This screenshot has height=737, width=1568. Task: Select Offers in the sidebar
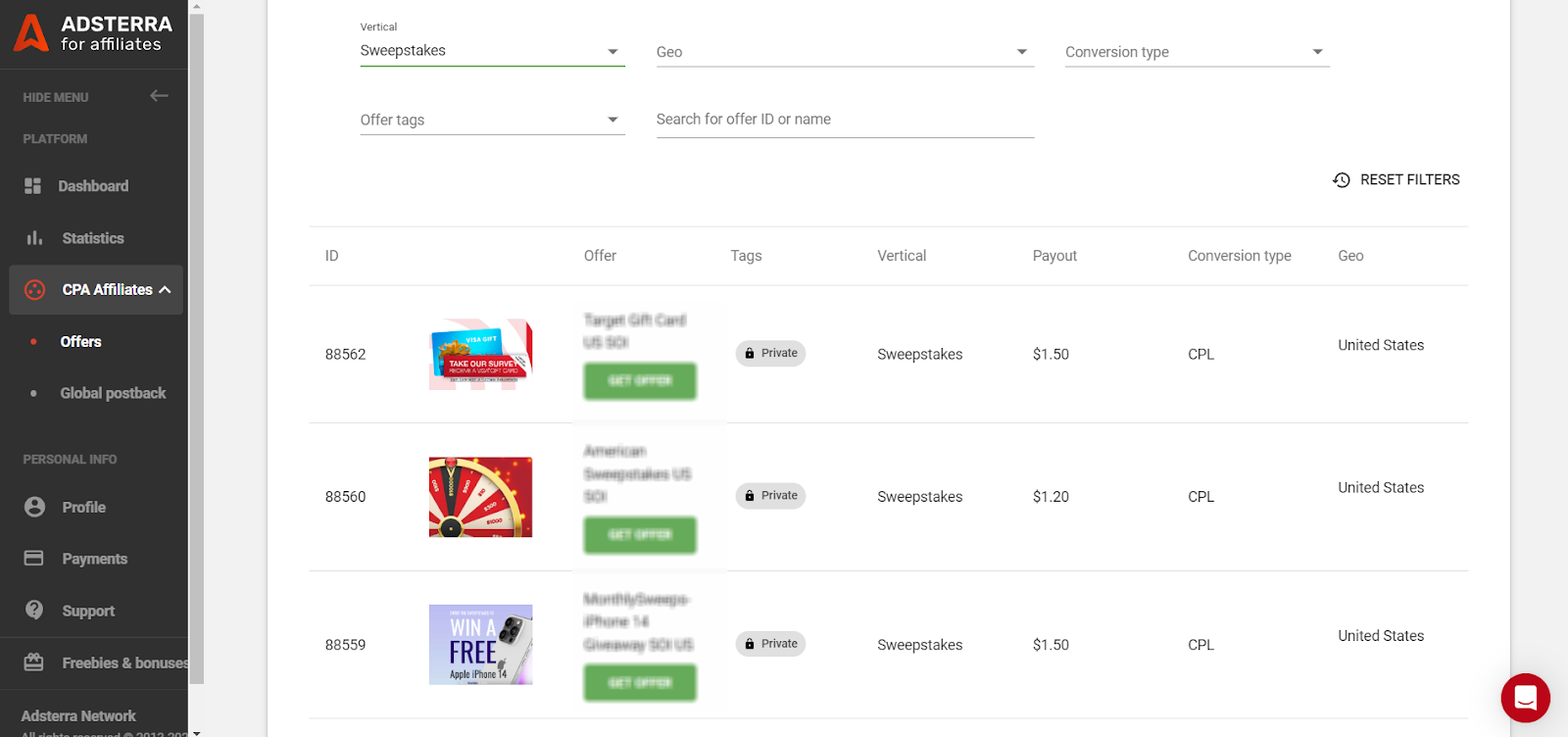click(x=80, y=342)
